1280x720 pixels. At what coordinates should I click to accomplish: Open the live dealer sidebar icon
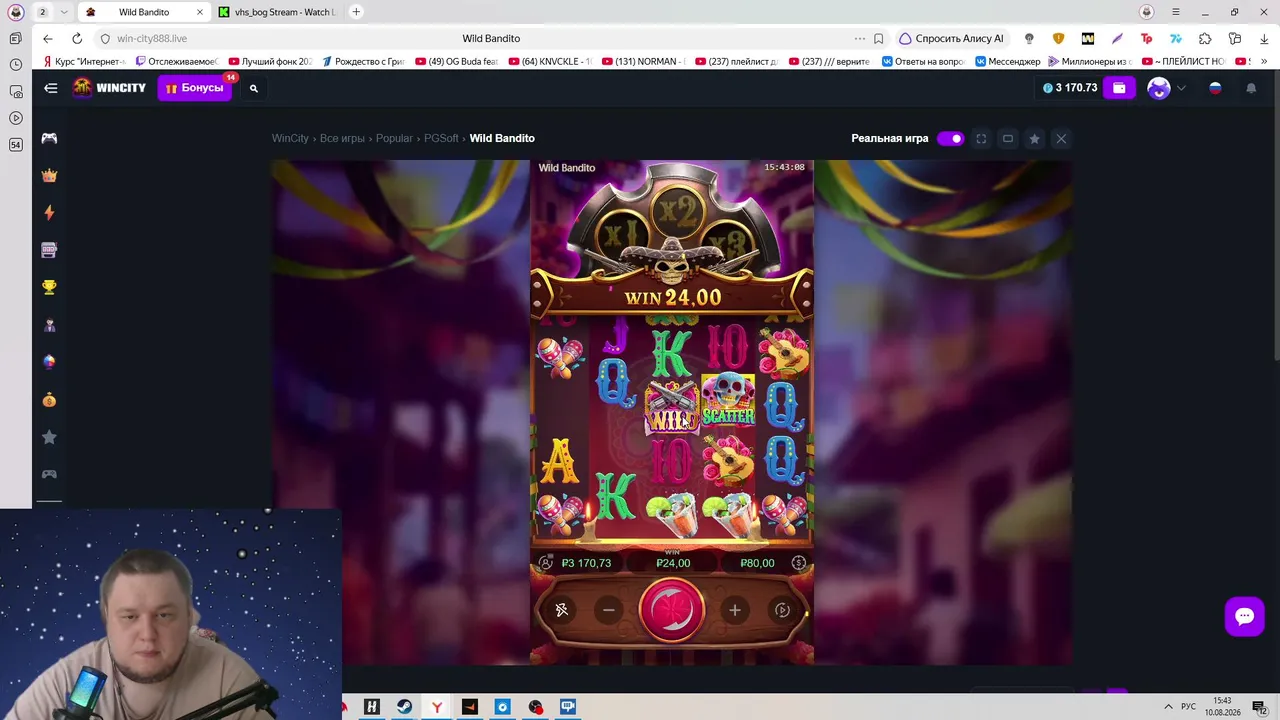coord(49,325)
